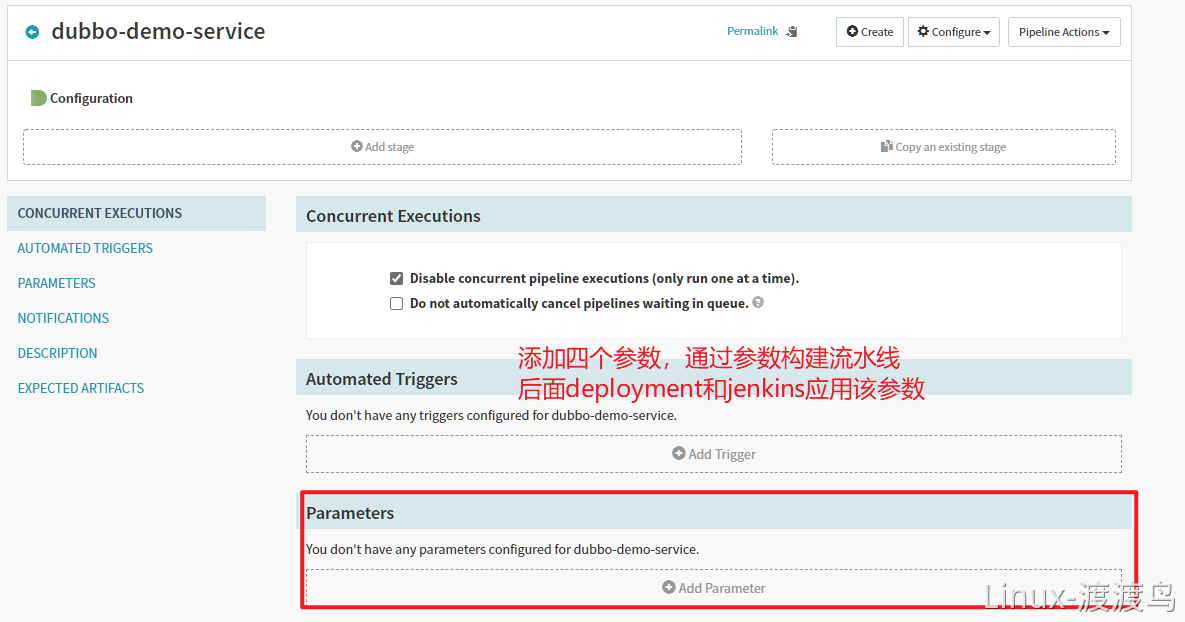This screenshot has width=1185, height=622.
Task: Click Add Parameter
Action: pyautogui.click(x=713, y=588)
